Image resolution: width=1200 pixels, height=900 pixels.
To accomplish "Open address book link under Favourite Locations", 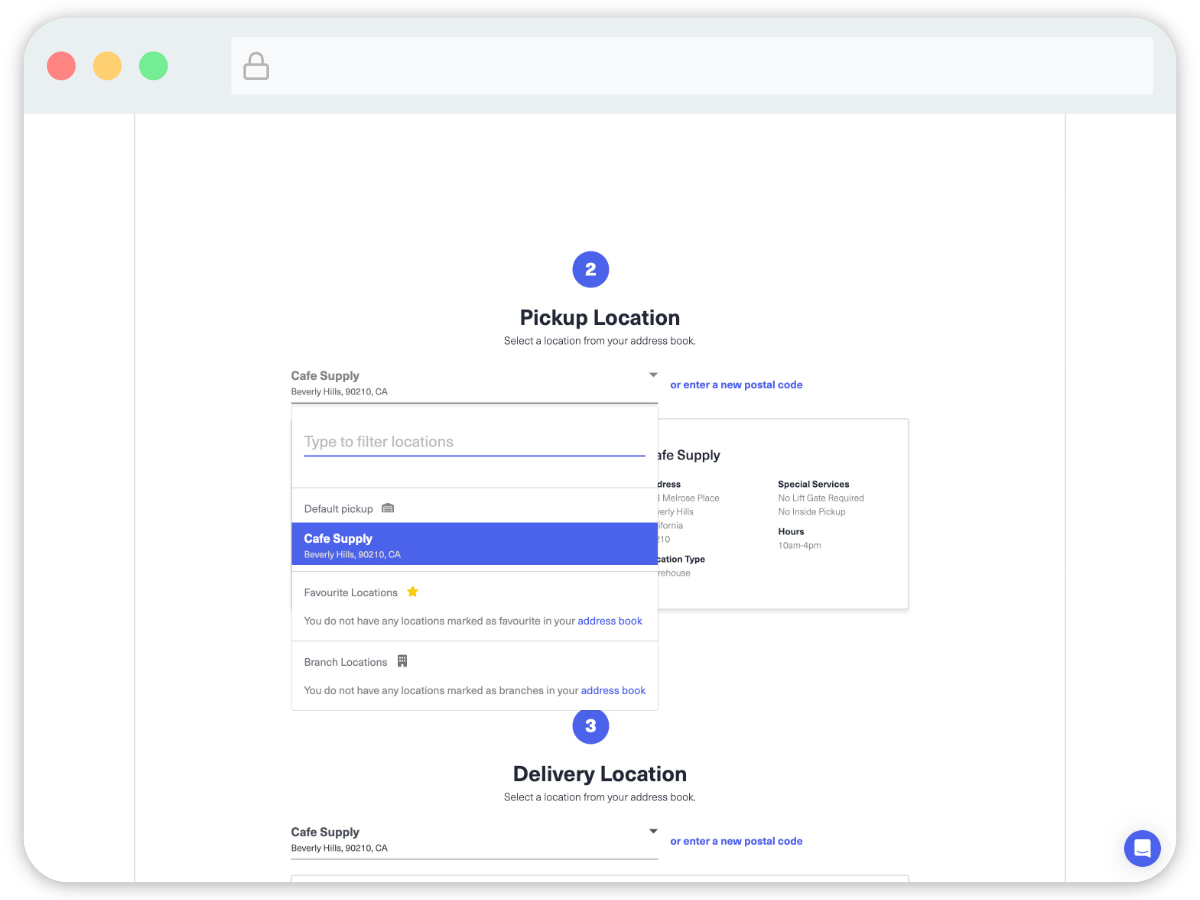I will tap(610, 621).
